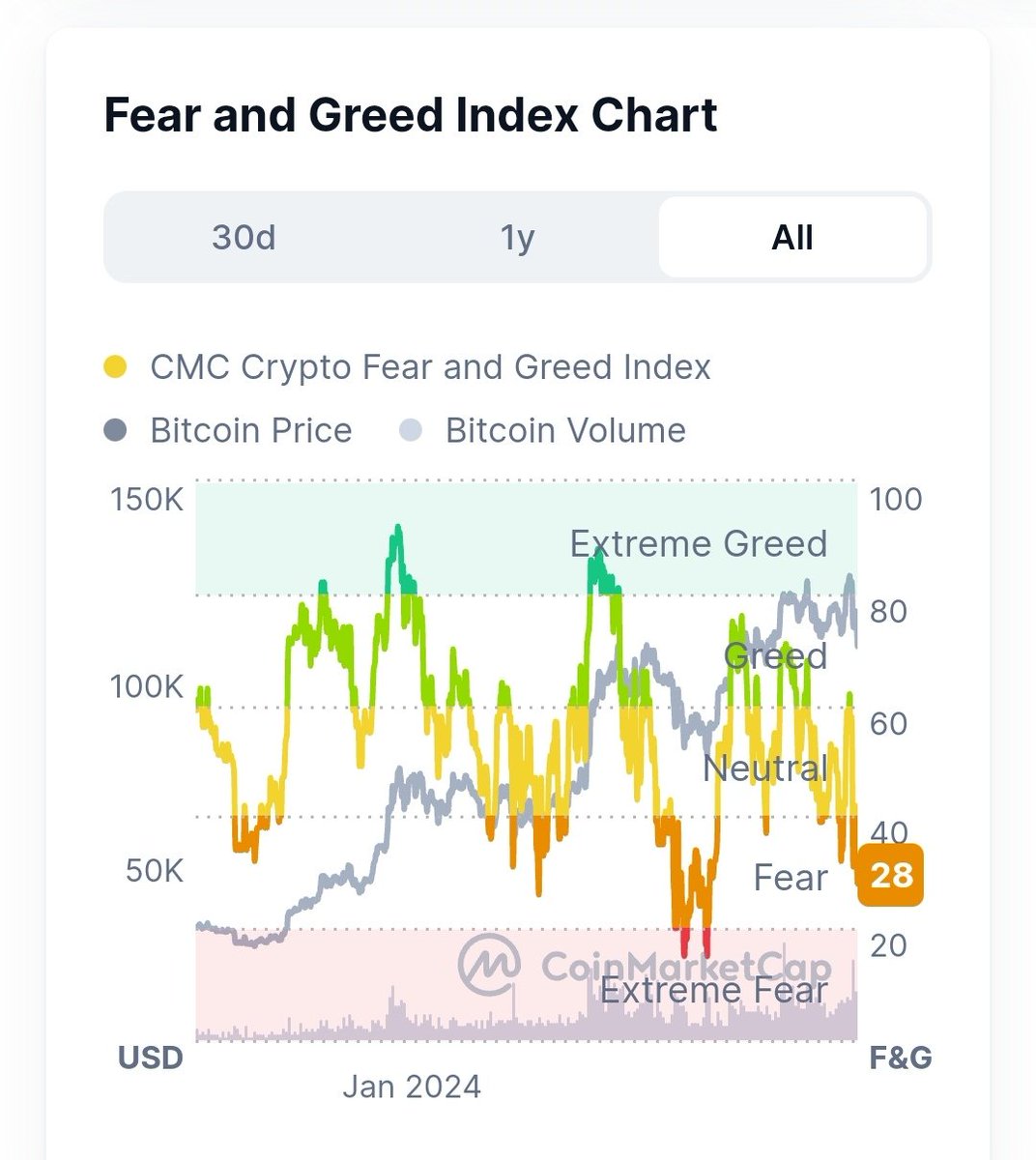1036x1160 pixels.
Task: Click the Extreme Greed zone label
Action: click(x=698, y=543)
